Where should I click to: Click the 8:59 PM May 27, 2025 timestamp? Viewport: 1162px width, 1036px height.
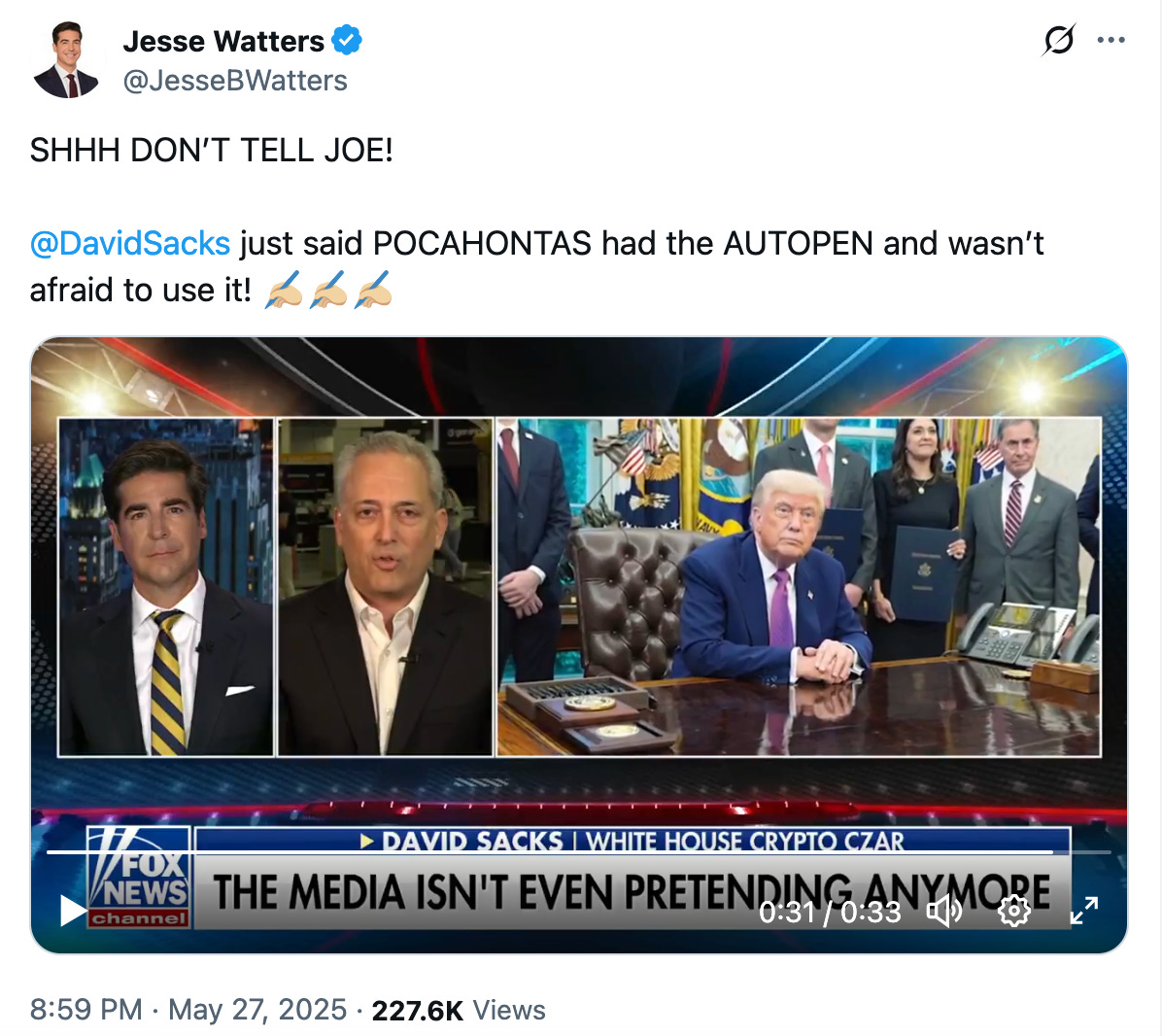(x=188, y=1010)
